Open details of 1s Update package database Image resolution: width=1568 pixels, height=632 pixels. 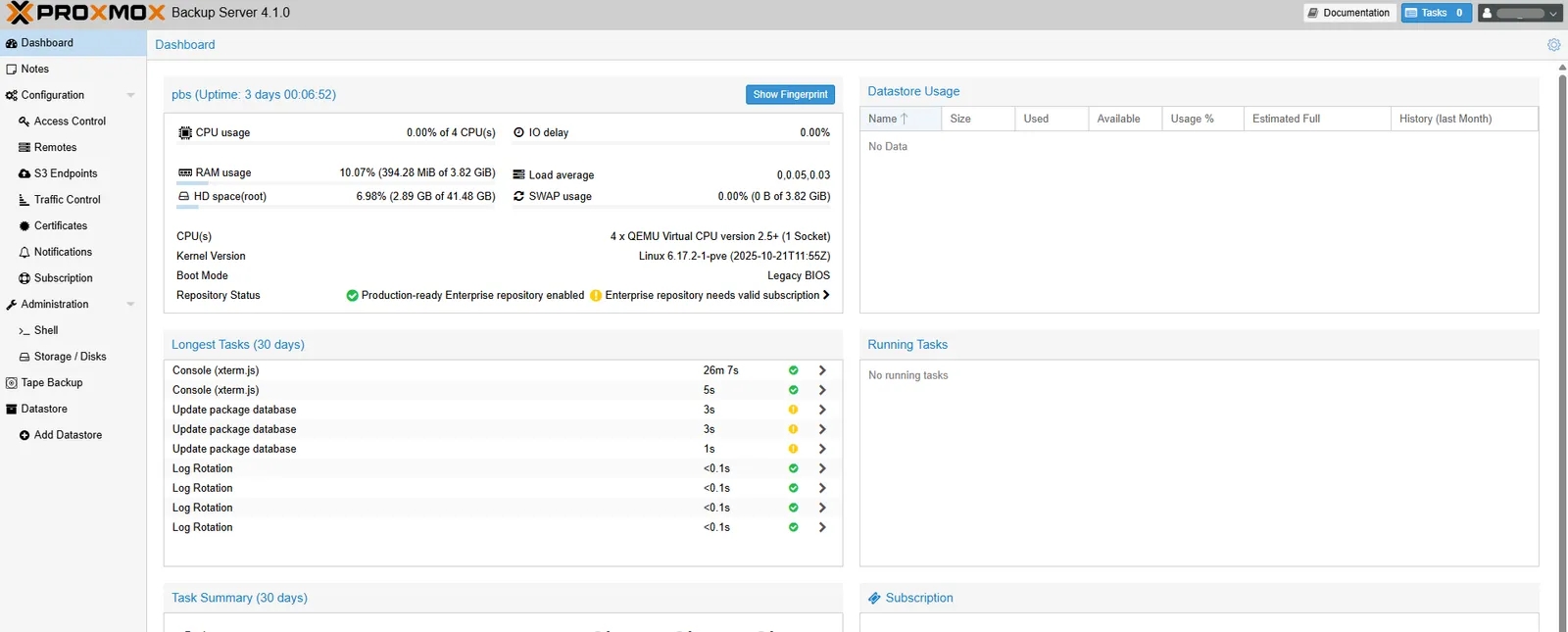click(x=822, y=449)
